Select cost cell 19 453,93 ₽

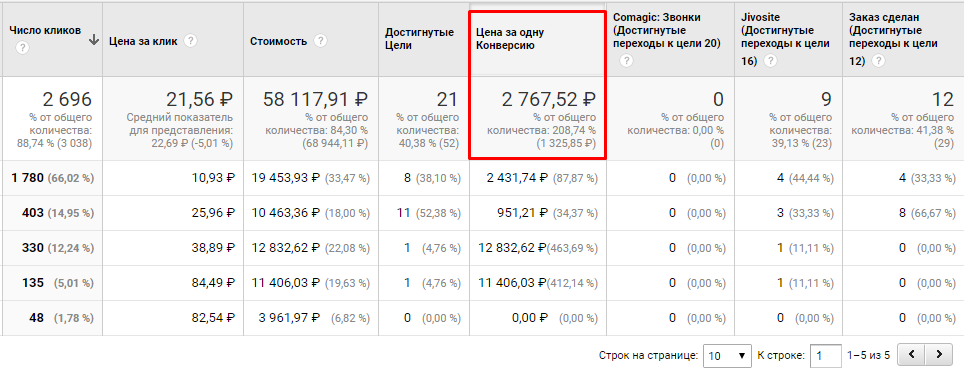point(286,178)
